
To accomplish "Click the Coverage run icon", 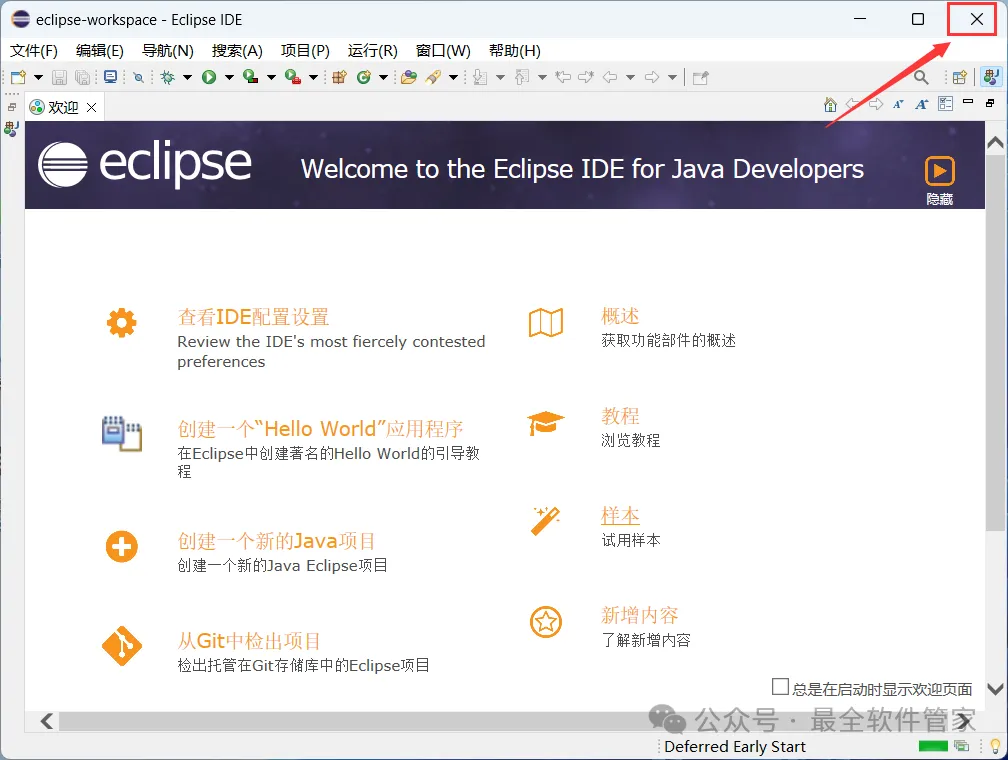I will (251, 78).
